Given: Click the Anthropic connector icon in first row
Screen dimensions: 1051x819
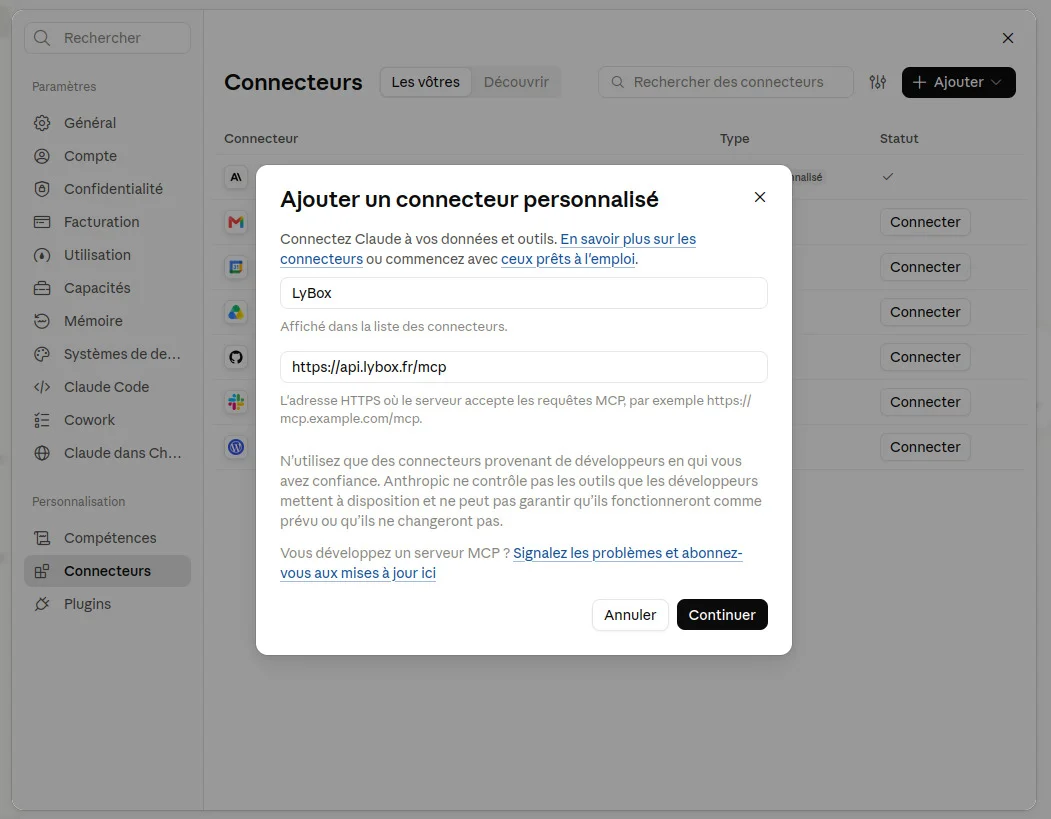Looking at the screenshot, I should pyautogui.click(x=236, y=177).
